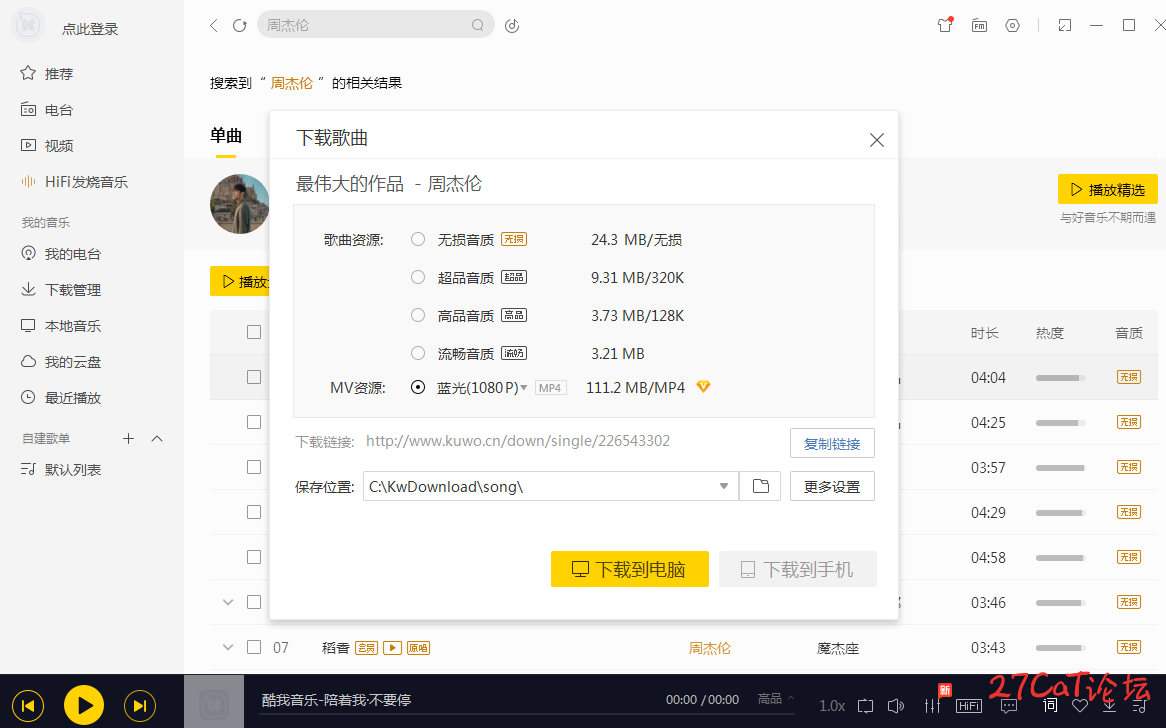Open the 蓝光(1080P) resolution dropdown

[x=524, y=387]
